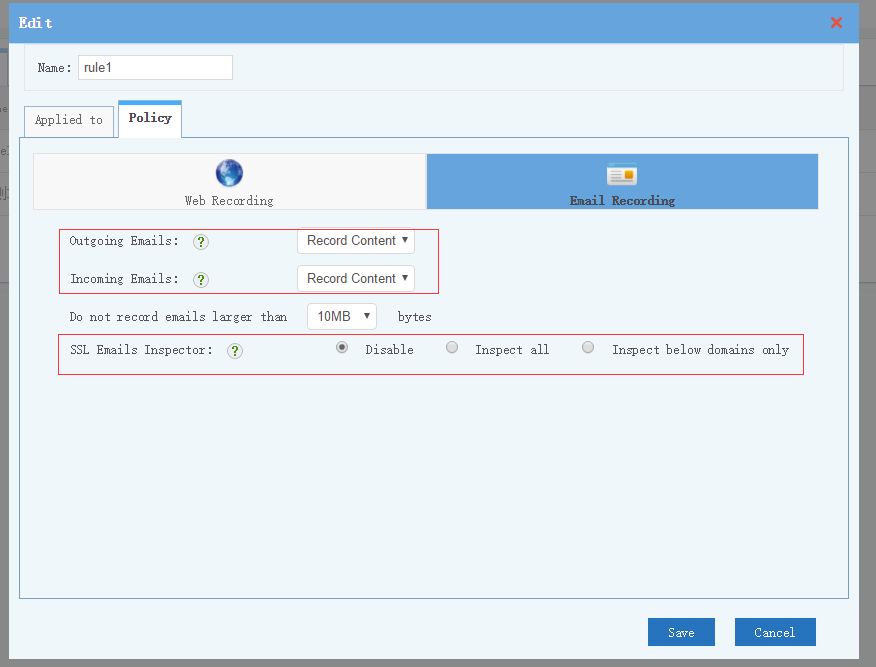Save the rule settings

coord(681,632)
